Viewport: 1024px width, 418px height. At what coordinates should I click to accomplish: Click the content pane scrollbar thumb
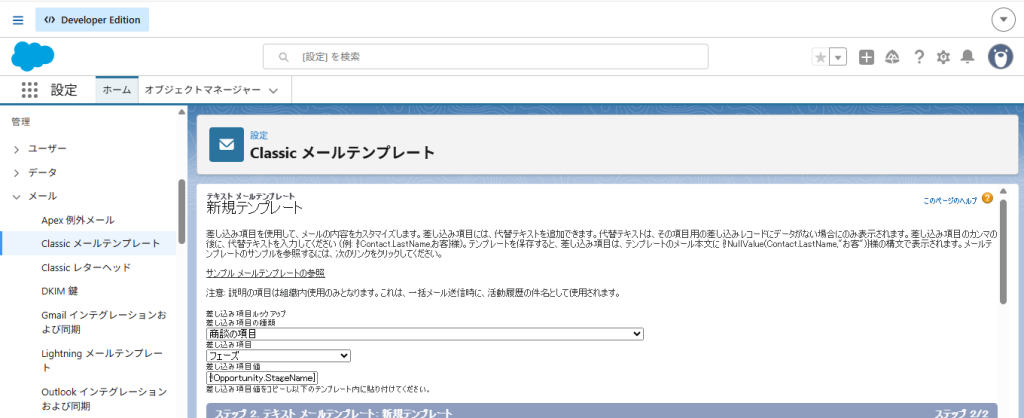[x=1003, y=251]
